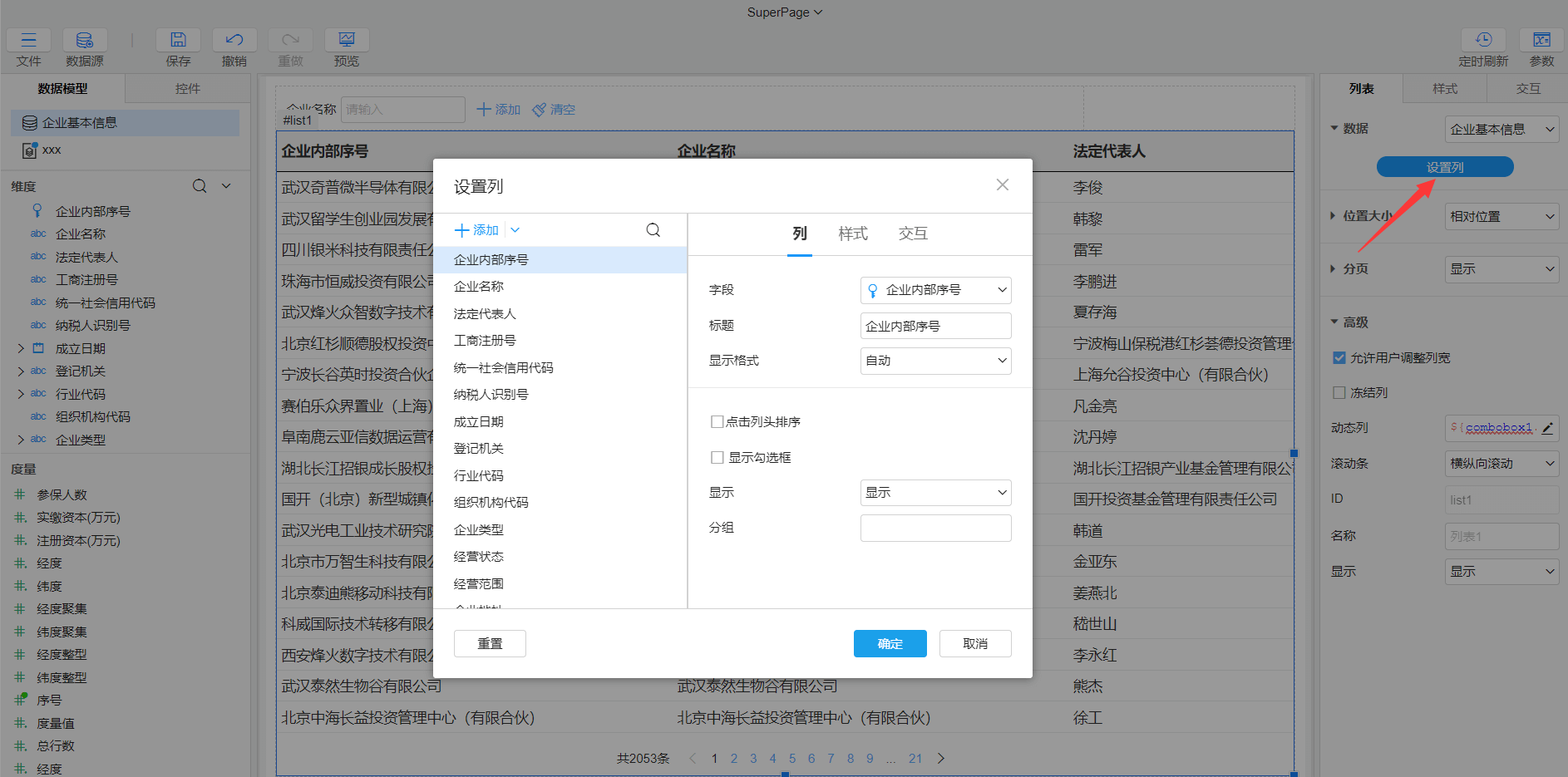1568x777 pixels.
Task: Click the search magnifier beside 维度
Action: pyautogui.click(x=200, y=186)
